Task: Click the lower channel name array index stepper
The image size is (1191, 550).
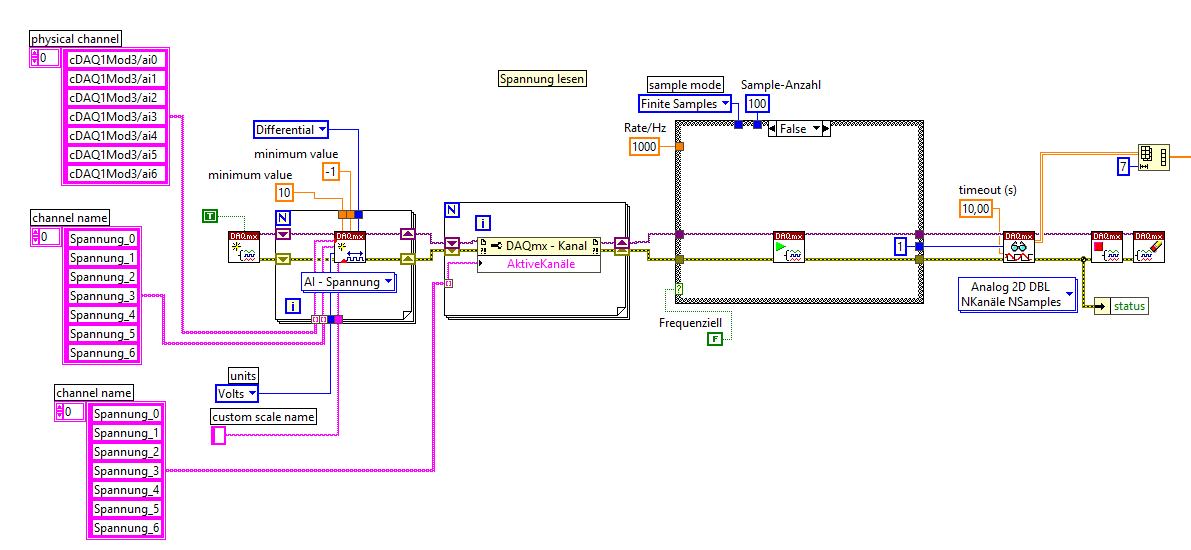Action: pyautogui.click(x=59, y=412)
